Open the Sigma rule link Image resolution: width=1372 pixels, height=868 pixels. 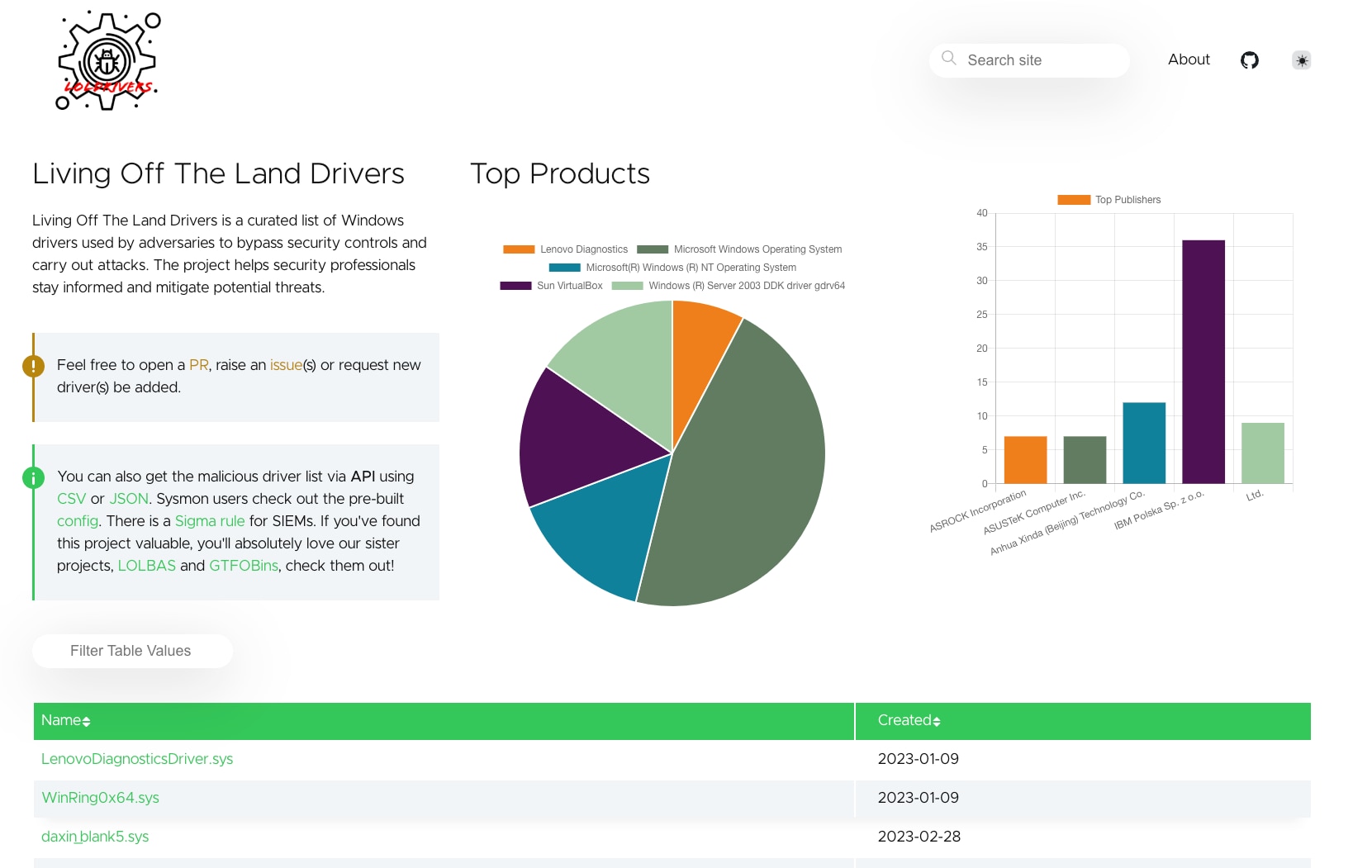click(210, 521)
